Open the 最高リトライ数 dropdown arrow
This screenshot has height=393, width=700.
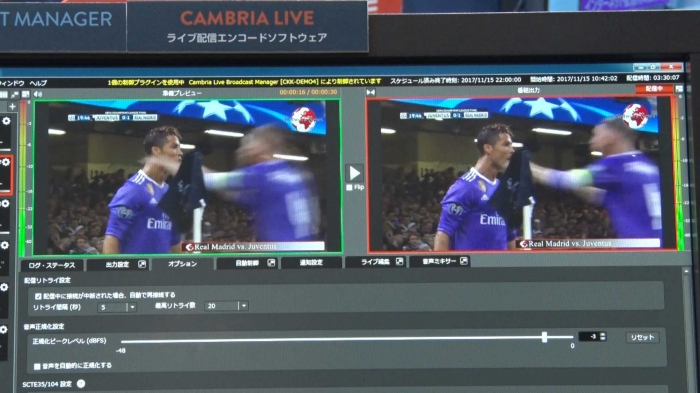pos(244,306)
